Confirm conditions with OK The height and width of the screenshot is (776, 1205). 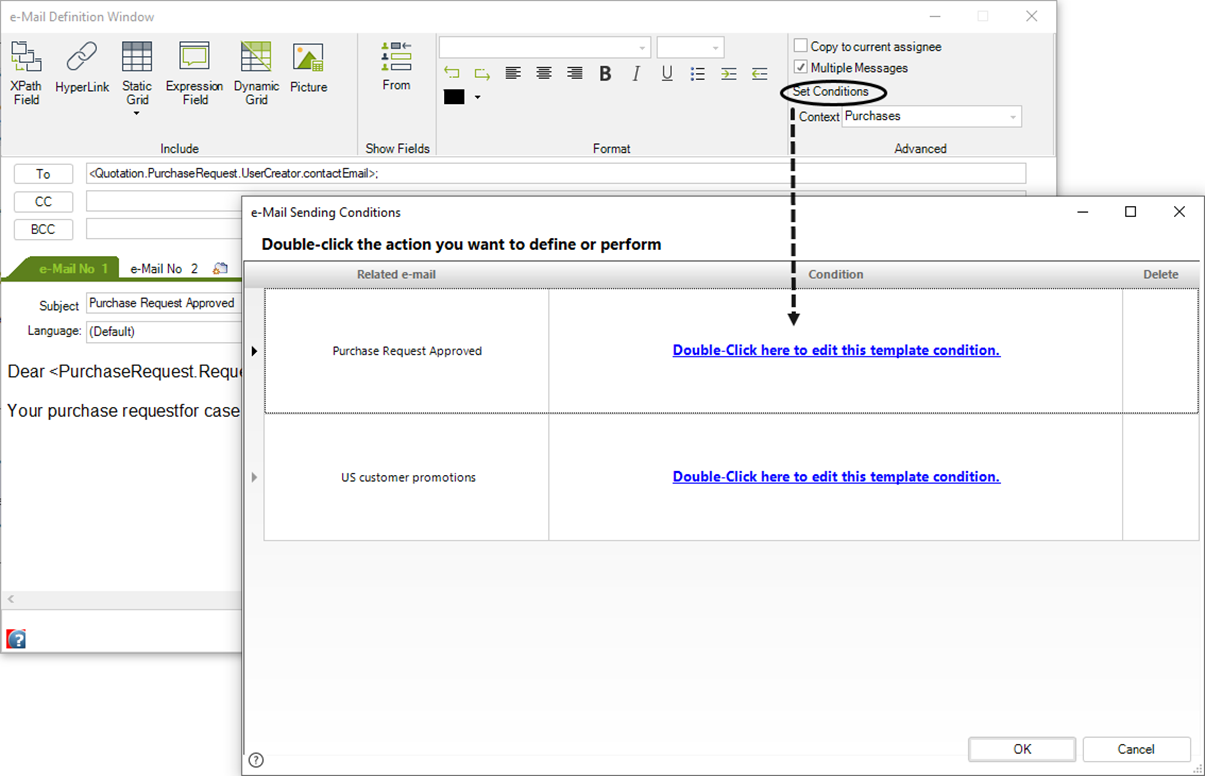point(1022,749)
